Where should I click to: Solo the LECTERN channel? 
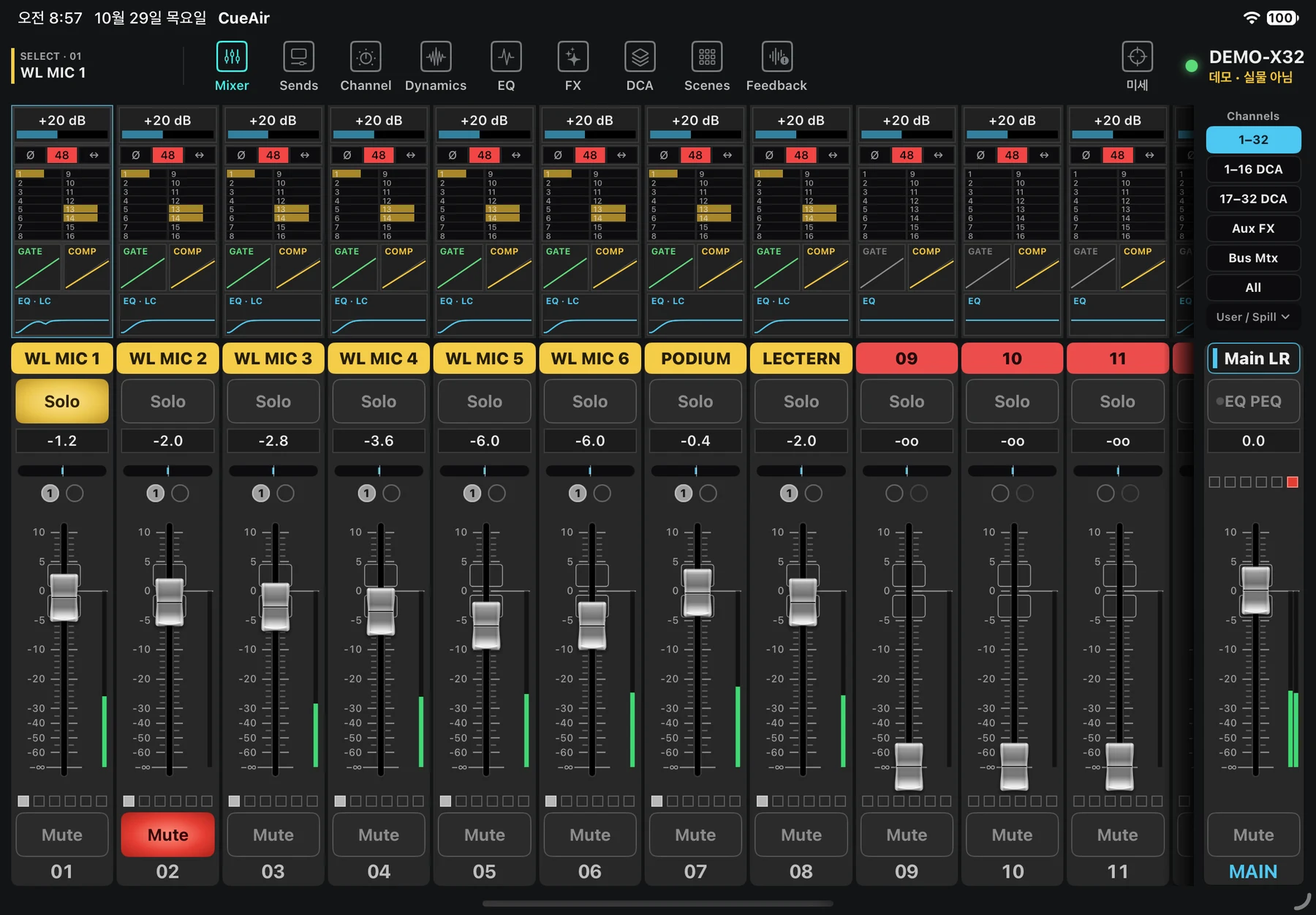point(801,401)
